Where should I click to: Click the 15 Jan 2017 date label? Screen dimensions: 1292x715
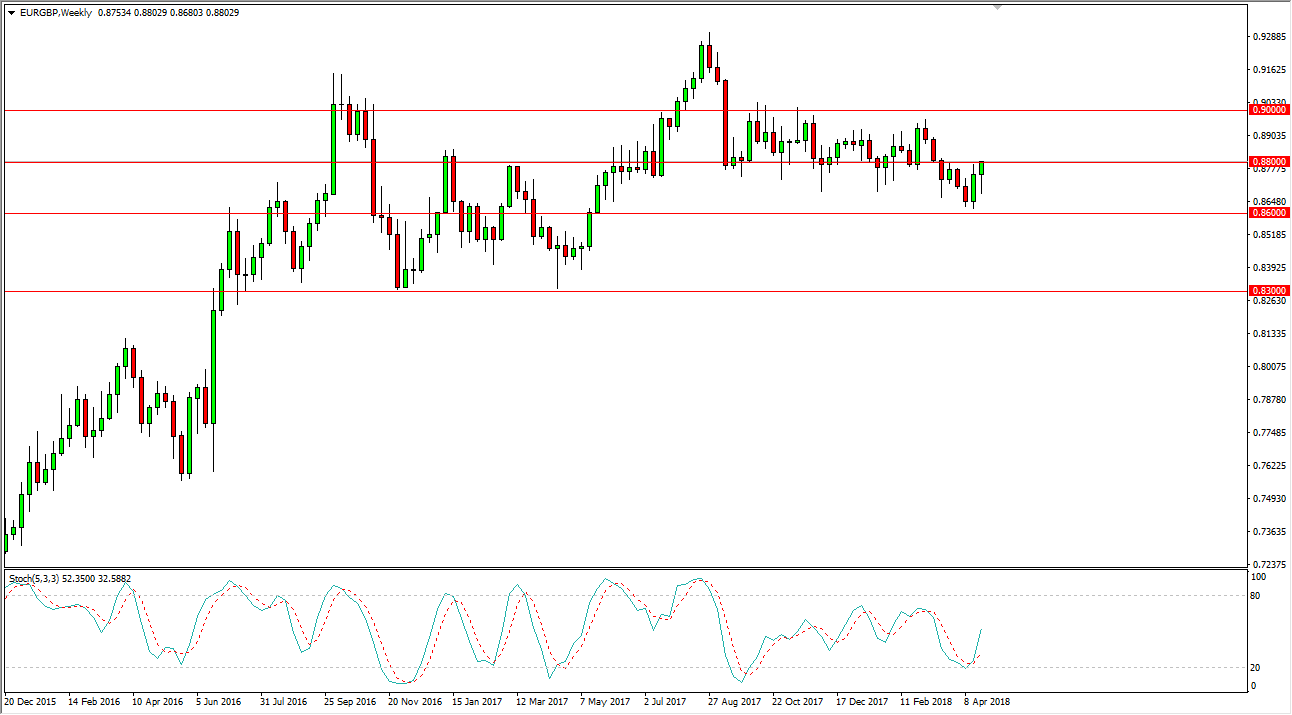(x=478, y=702)
